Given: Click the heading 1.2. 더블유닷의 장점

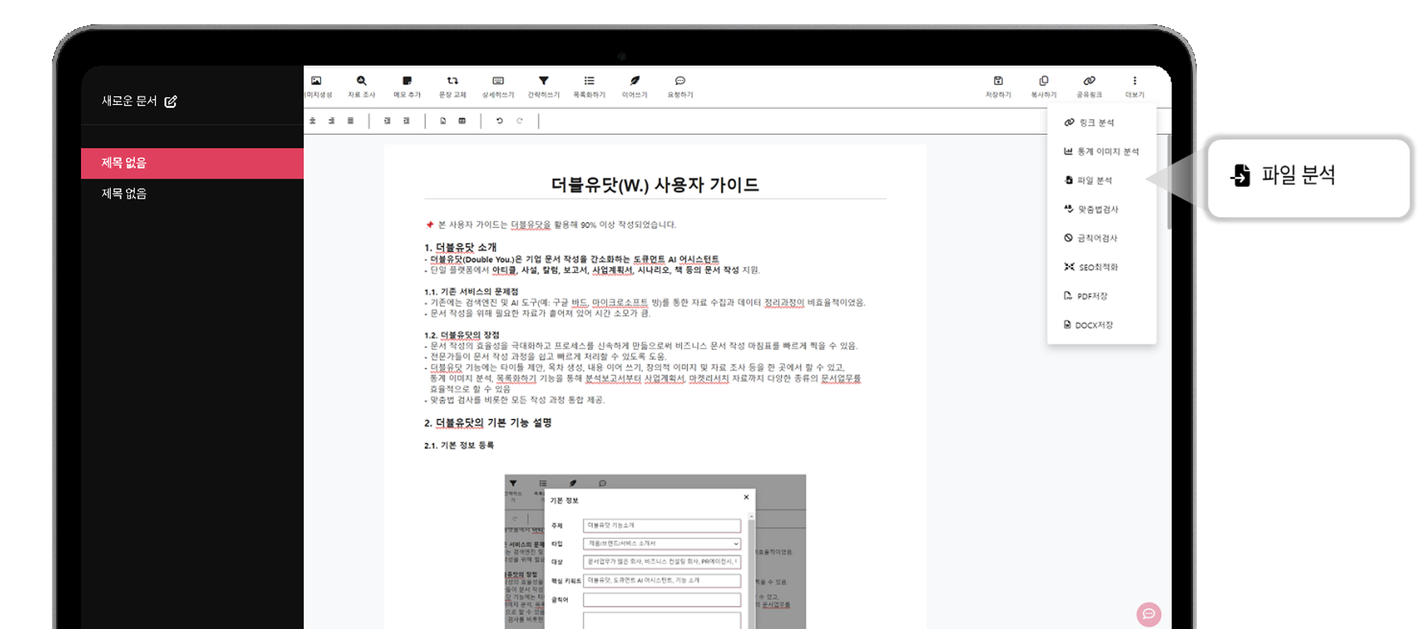Looking at the screenshot, I should point(462,335).
